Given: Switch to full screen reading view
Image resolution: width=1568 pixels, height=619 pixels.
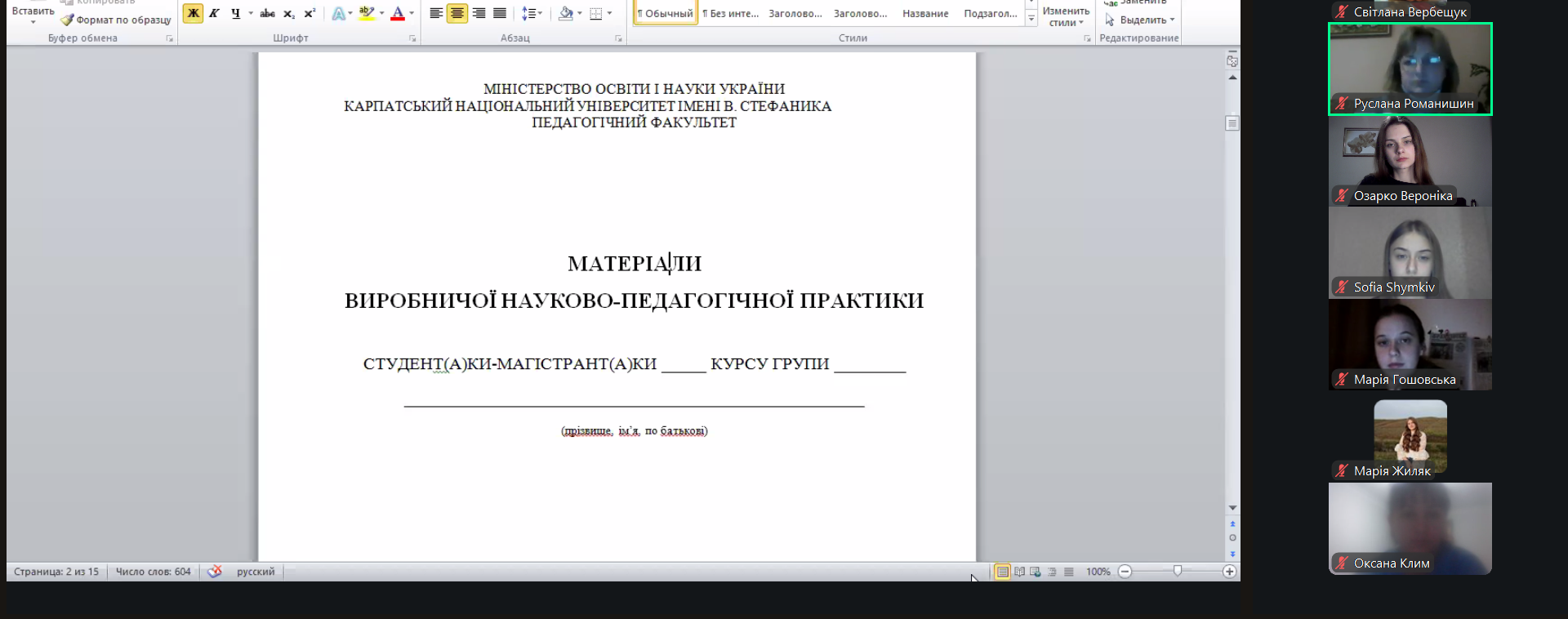Looking at the screenshot, I should [1019, 572].
